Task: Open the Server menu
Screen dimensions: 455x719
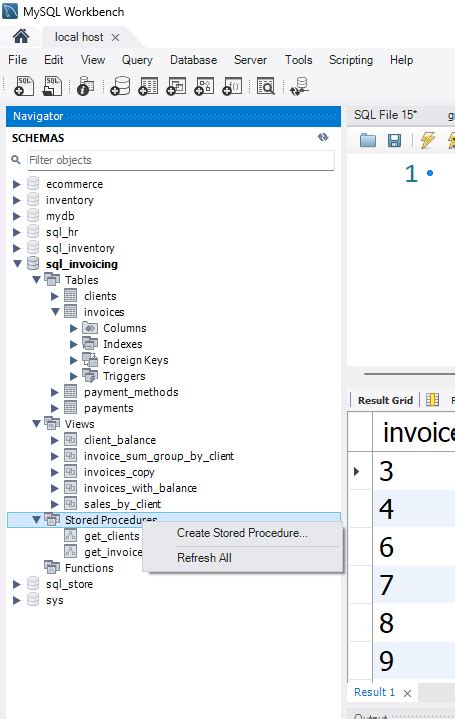Action: pos(250,60)
